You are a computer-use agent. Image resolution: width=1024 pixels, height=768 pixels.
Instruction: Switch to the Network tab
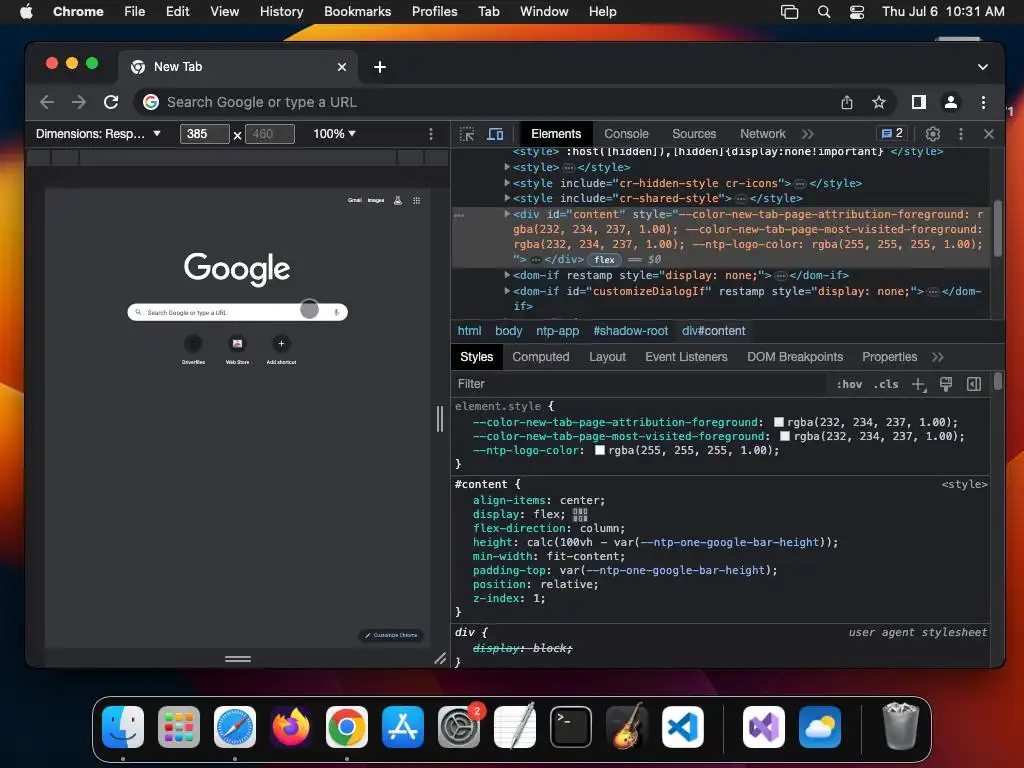point(762,134)
